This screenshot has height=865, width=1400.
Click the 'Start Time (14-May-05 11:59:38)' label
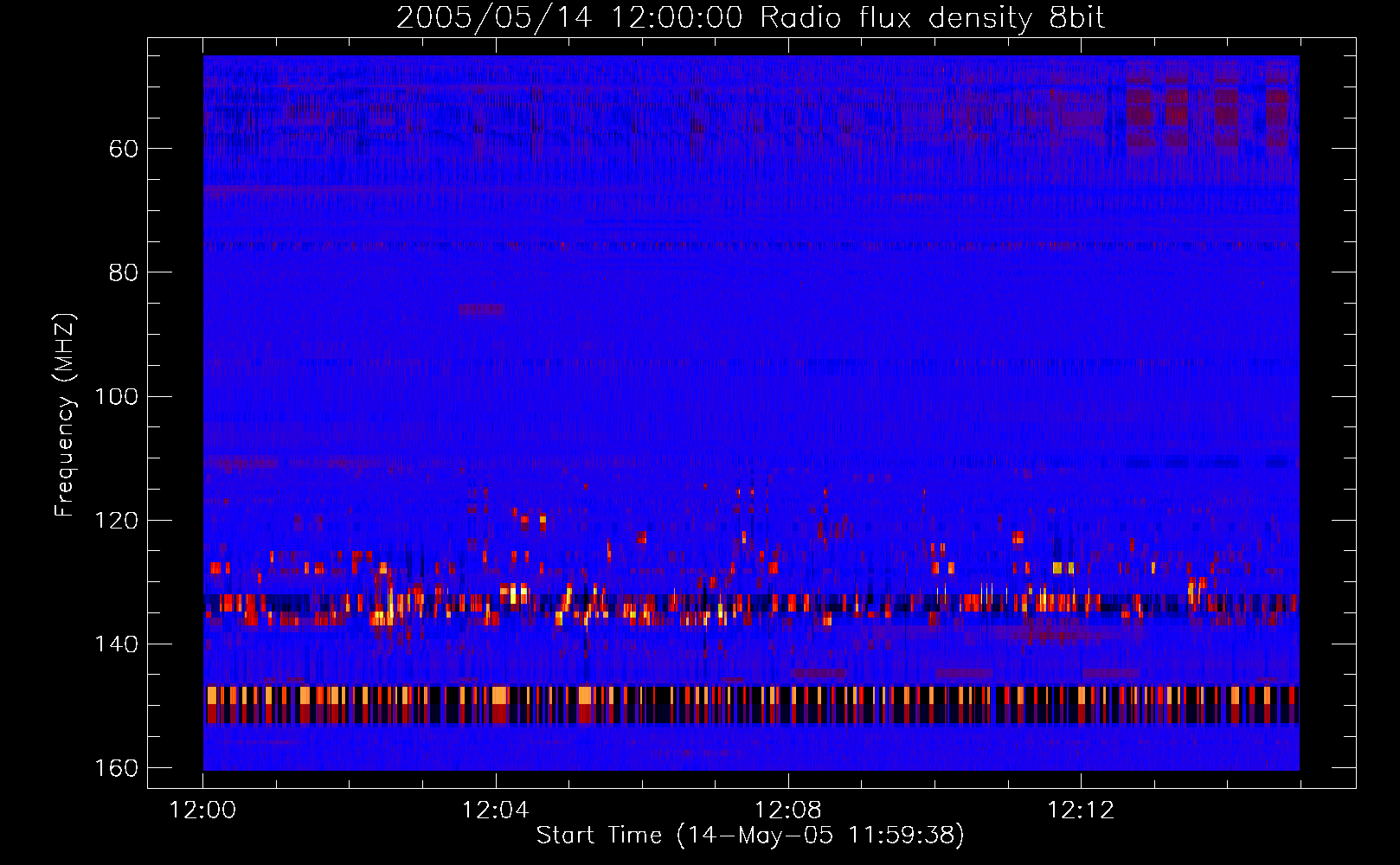click(x=750, y=836)
